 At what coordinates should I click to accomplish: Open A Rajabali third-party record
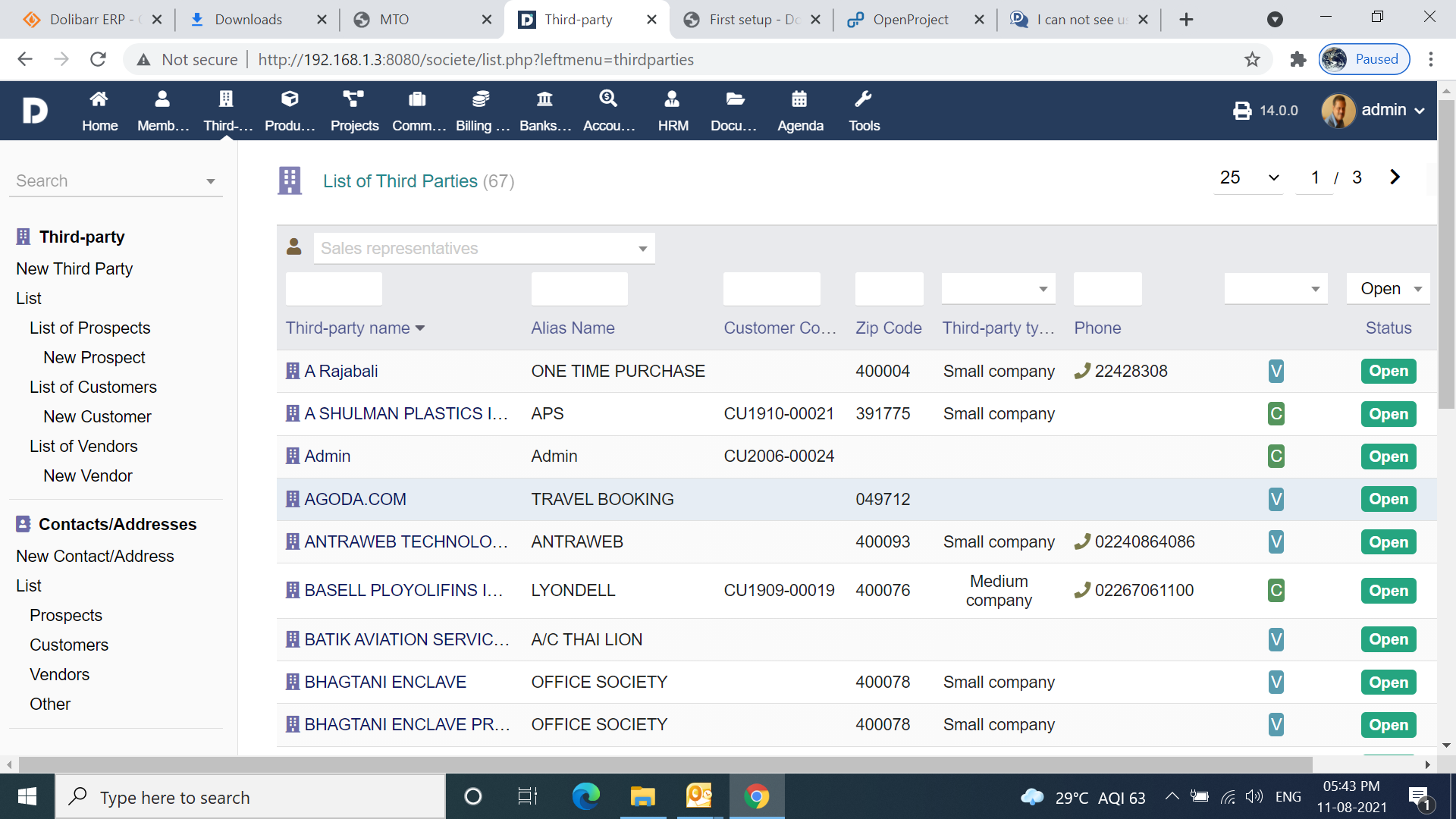click(x=340, y=371)
